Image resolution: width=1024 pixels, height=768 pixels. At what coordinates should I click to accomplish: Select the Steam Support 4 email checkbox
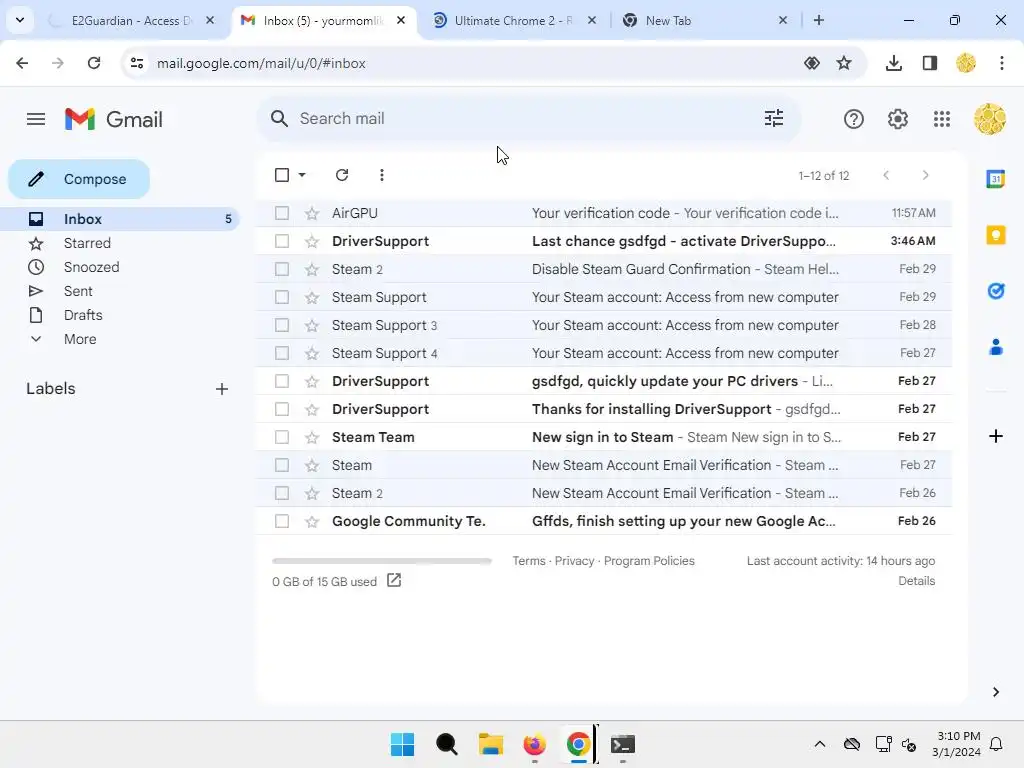point(282,353)
